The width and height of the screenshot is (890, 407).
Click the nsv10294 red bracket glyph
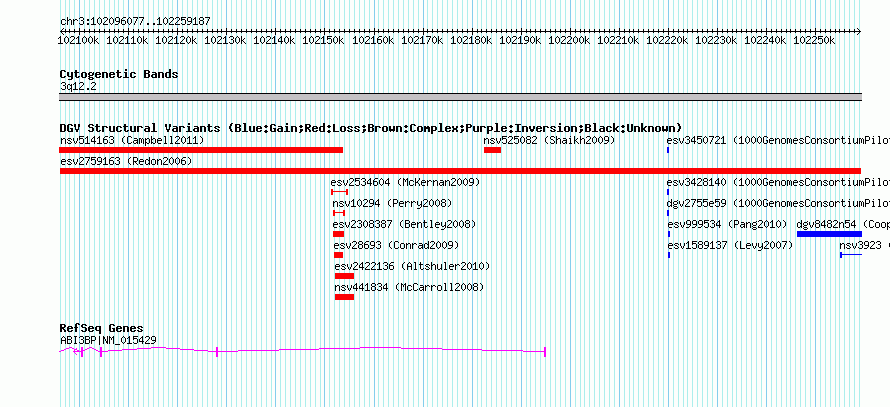pyautogui.click(x=339, y=213)
